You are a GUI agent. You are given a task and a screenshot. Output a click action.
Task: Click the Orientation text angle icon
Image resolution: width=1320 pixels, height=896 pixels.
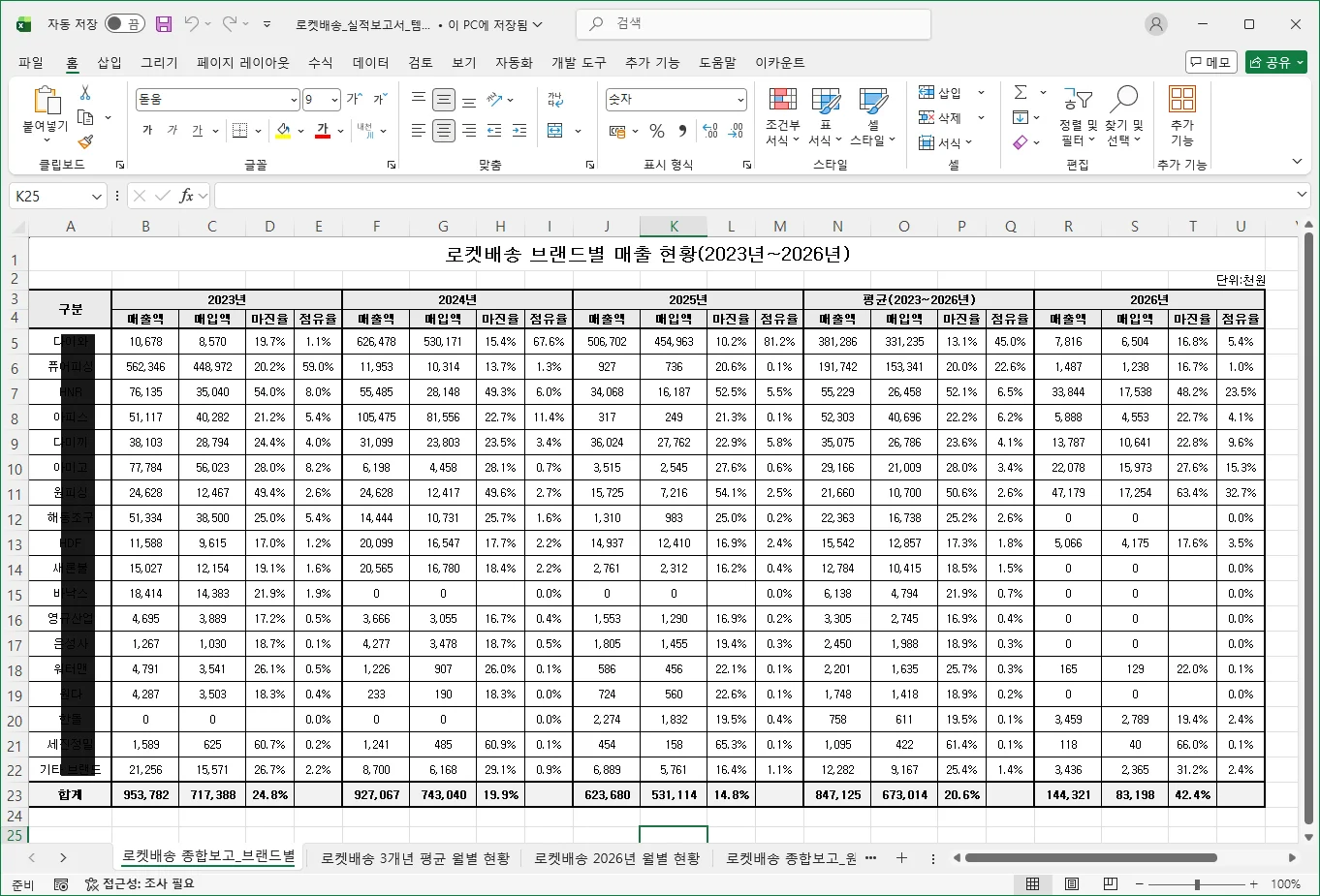[x=494, y=99]
